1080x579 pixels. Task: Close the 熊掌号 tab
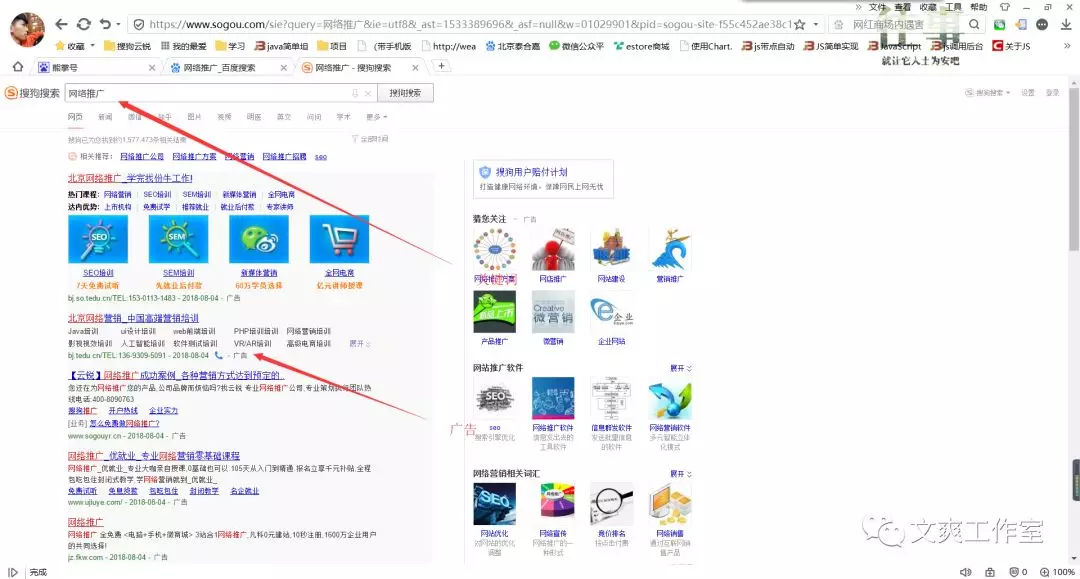coord(152,67)
